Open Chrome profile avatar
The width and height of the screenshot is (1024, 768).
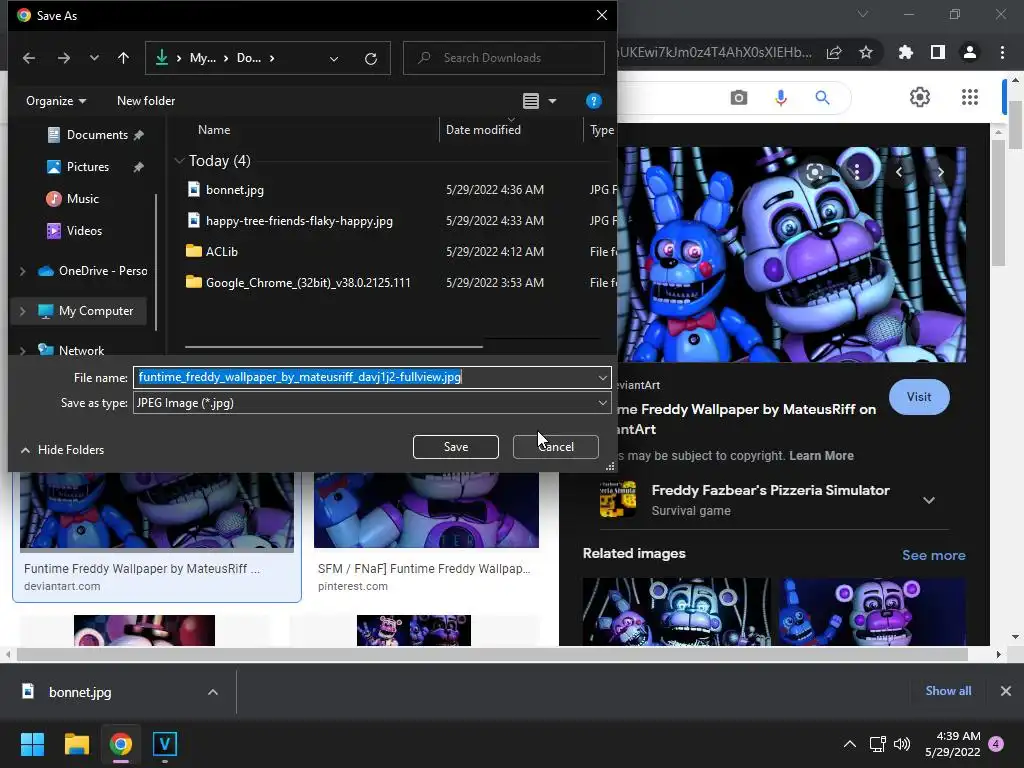[970, 52]
